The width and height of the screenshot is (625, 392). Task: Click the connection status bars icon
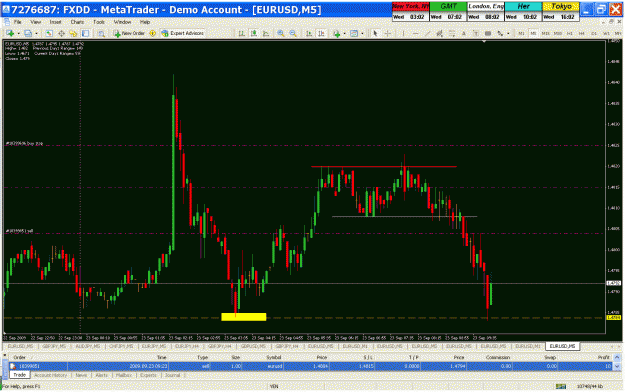pos(561,386)
